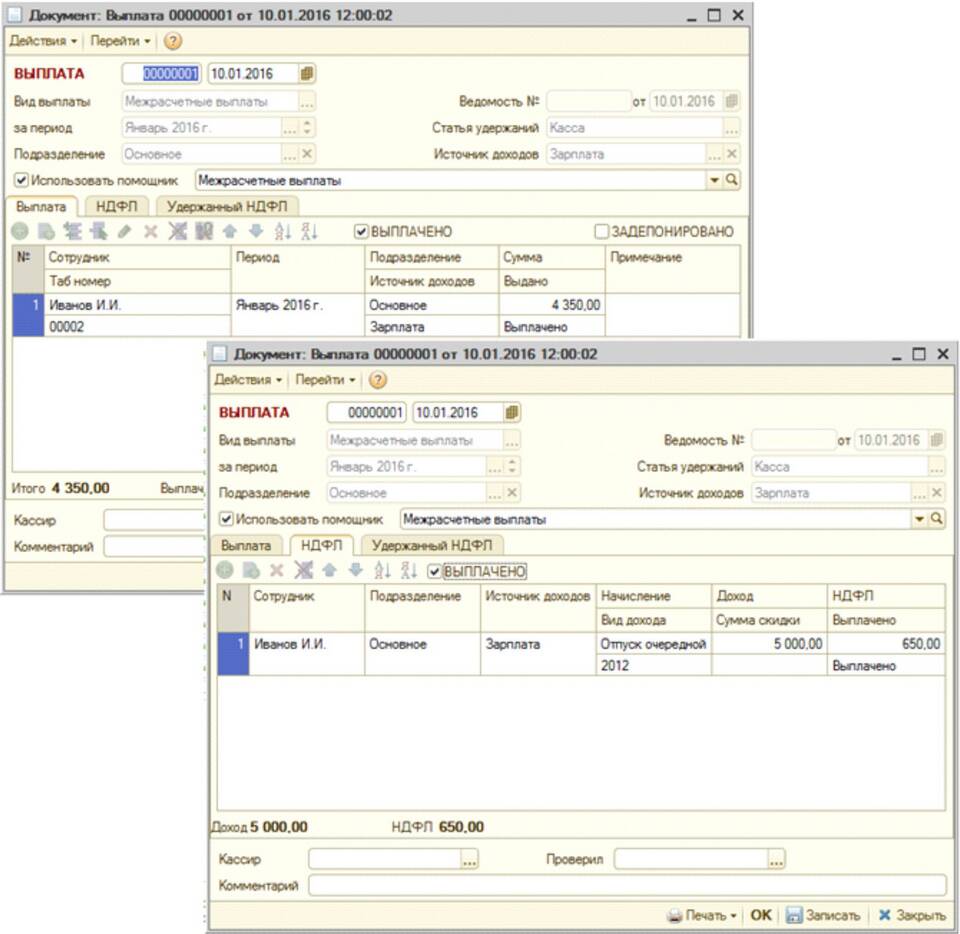
Task: Uncheck Использовать помощник in the front window
Action: coord(227,519)
